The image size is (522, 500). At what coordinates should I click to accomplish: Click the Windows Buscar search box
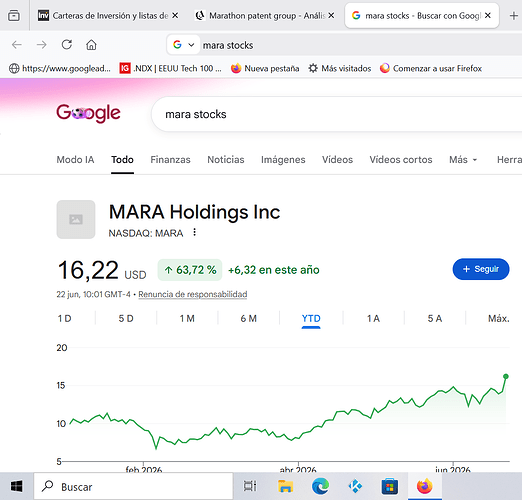coord(133,486)
